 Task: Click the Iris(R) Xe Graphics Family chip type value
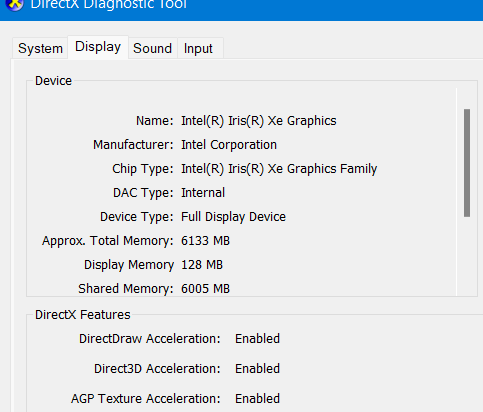pos(279,169)
